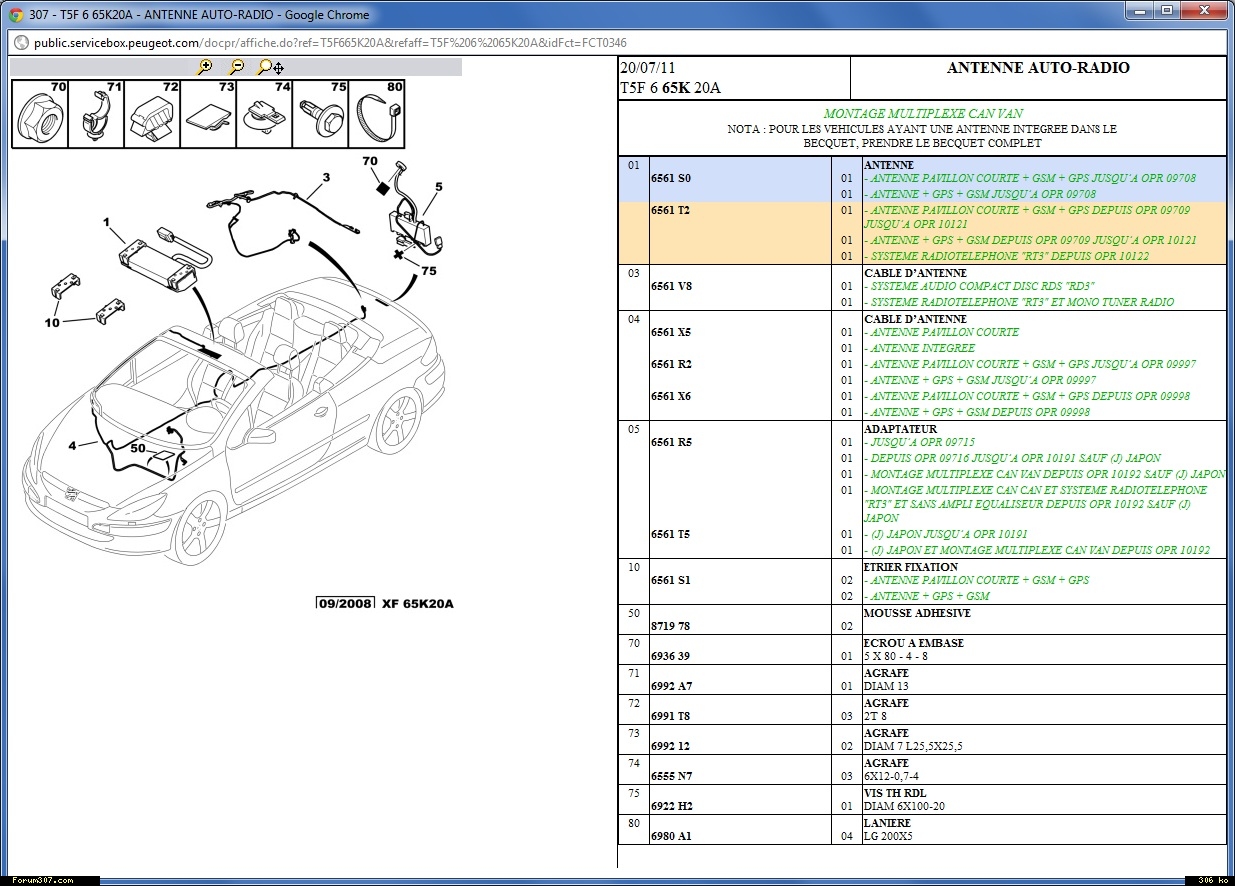Click the URL in the address bar
This screenshot has height=886, width=1235.
330,43
